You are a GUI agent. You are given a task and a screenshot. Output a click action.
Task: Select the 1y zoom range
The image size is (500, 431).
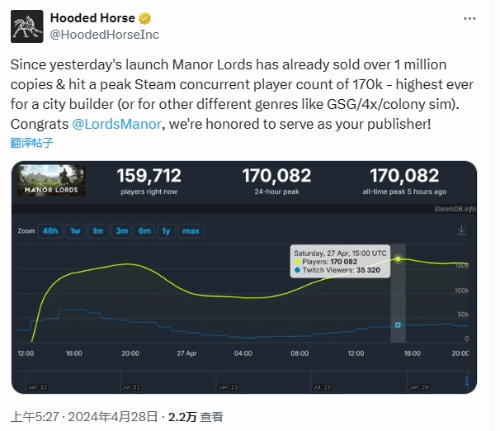[166, 231]
